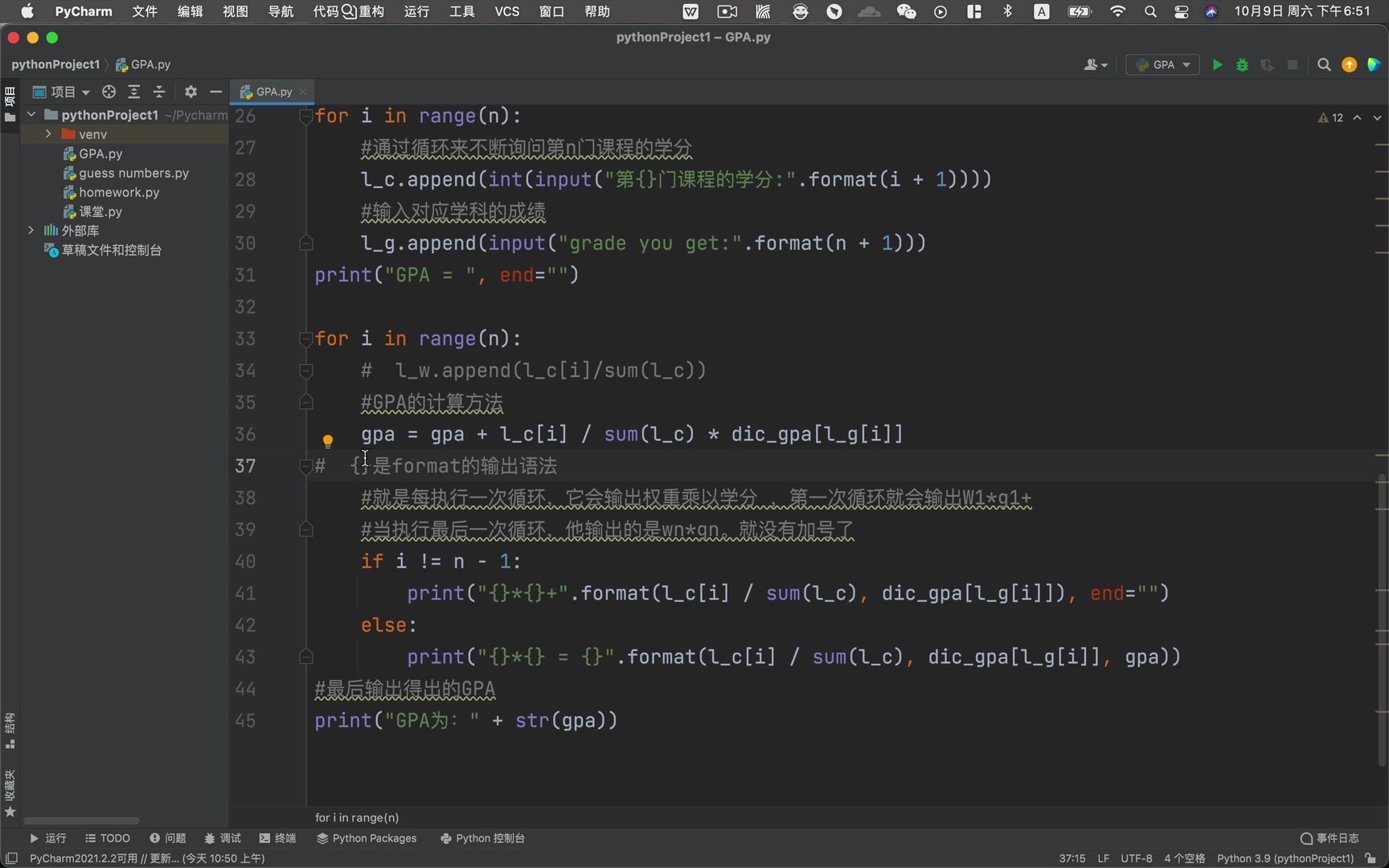Click the yellow intention lightbulb on line 36
The height and width of the screenshot is (868, 1389).
click(327, 440)
